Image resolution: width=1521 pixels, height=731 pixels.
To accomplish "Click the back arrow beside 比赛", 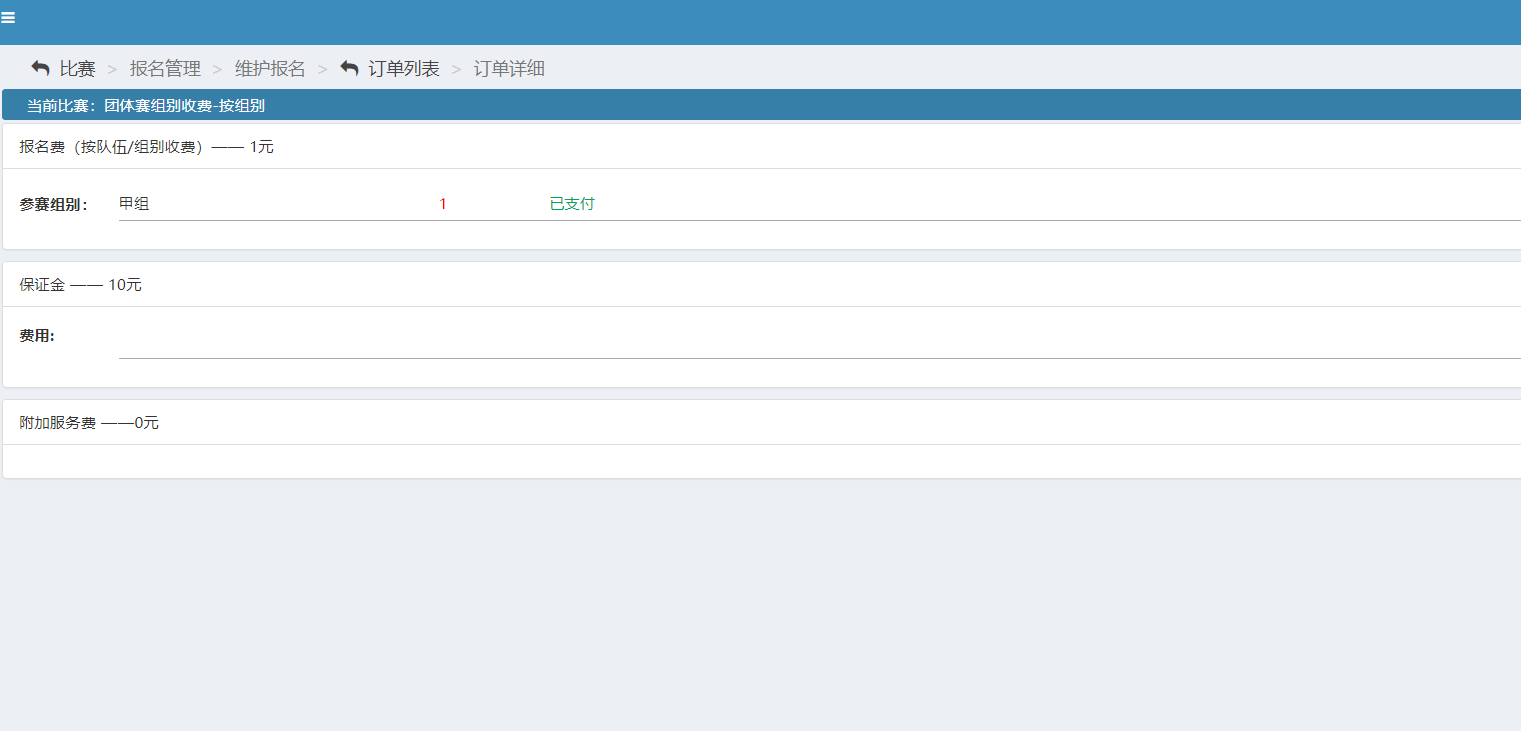I will pyautogui.click(x=40, y=69).
